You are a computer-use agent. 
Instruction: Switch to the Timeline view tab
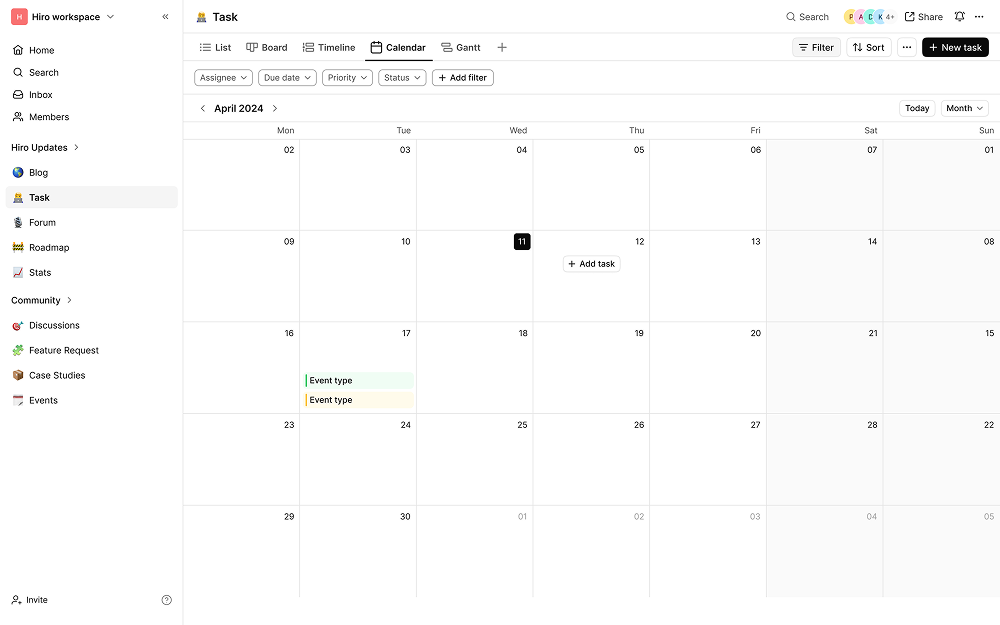pos(328,48)
